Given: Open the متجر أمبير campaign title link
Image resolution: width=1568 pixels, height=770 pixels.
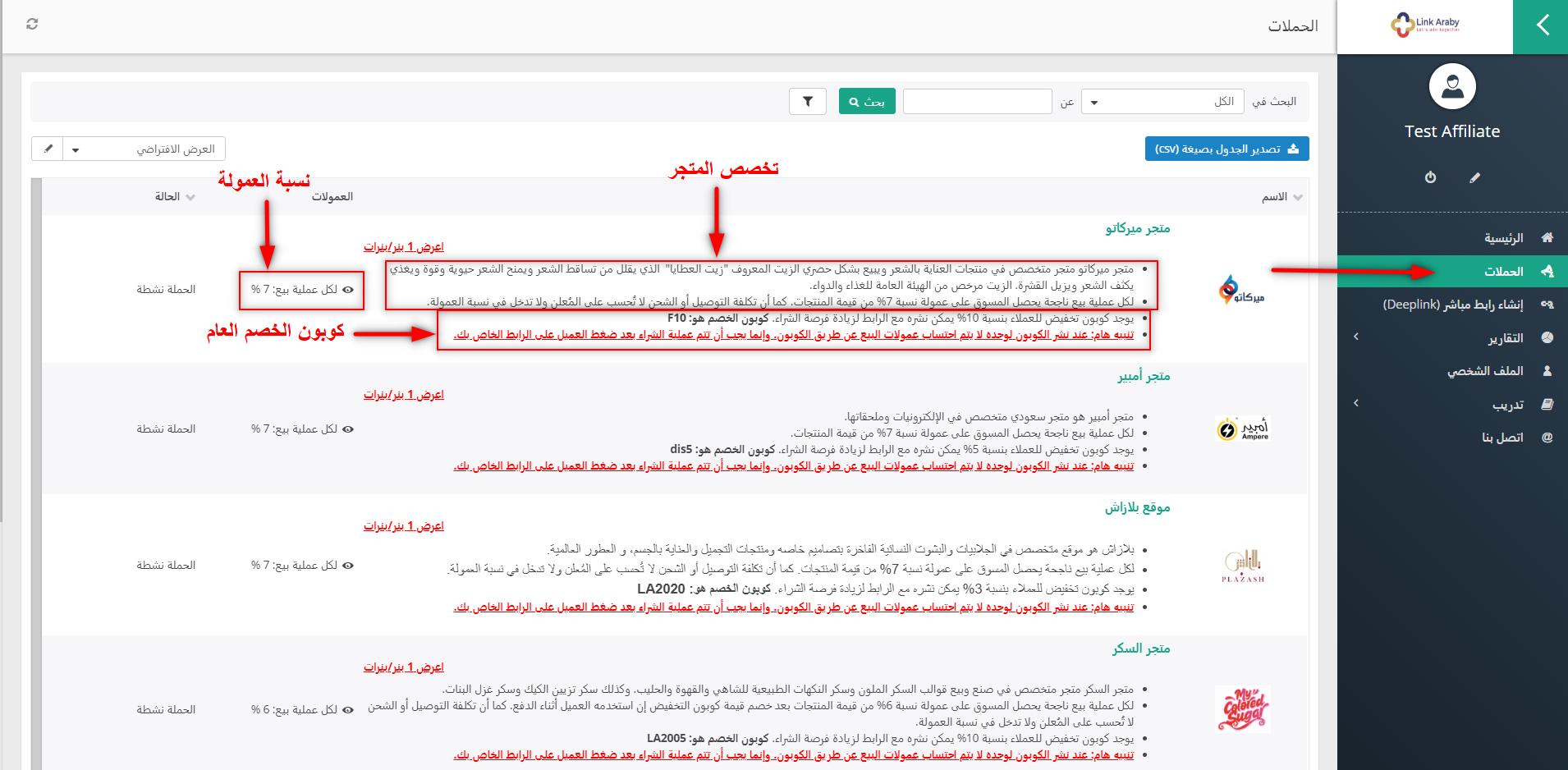Looking at the screenshot, I should pos(1144,376).
